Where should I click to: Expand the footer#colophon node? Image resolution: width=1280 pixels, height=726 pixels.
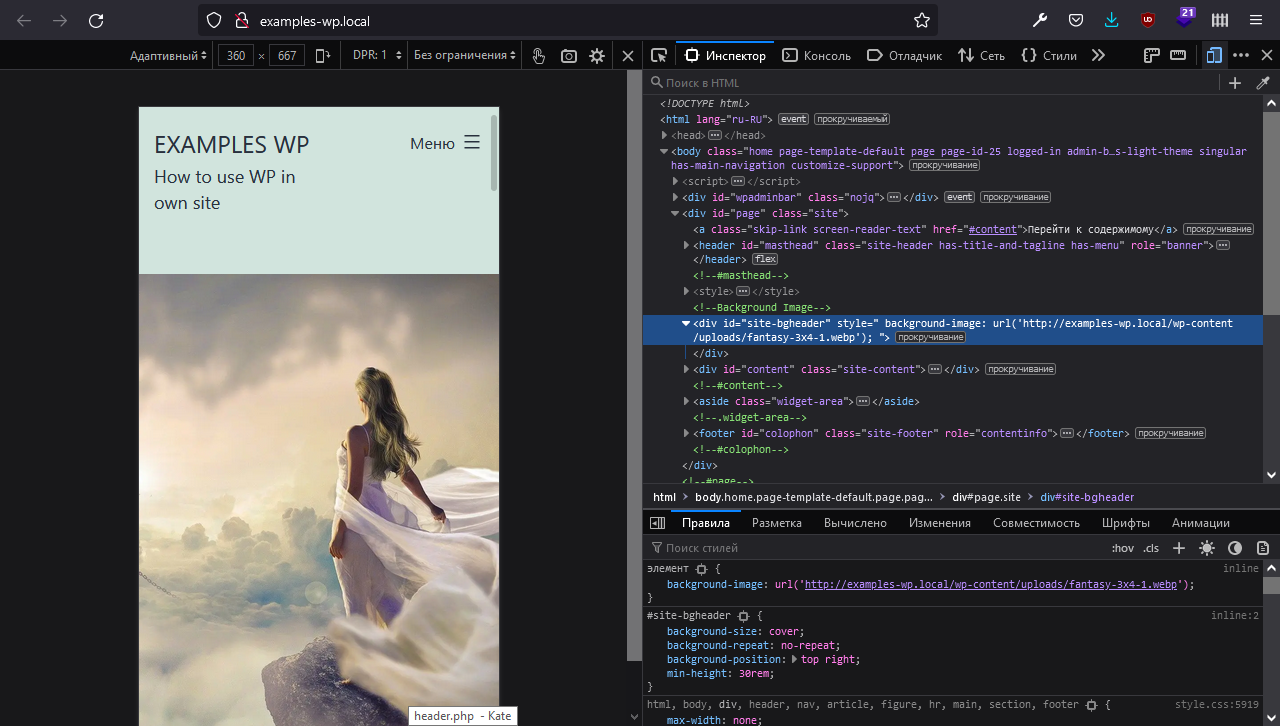(x=686, y=433)
